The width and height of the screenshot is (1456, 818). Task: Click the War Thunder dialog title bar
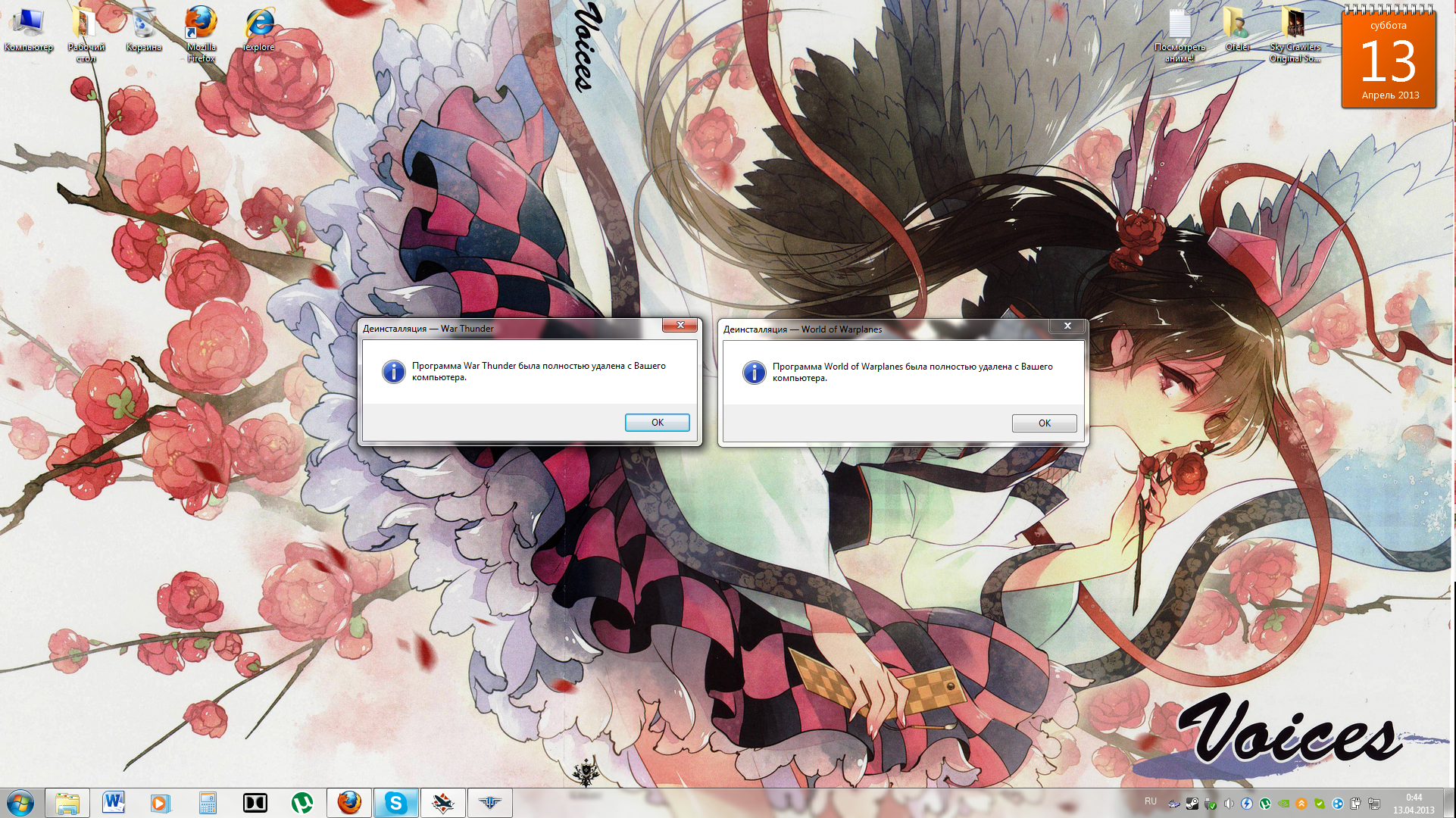pyautogui.click(x=511, y=328)
